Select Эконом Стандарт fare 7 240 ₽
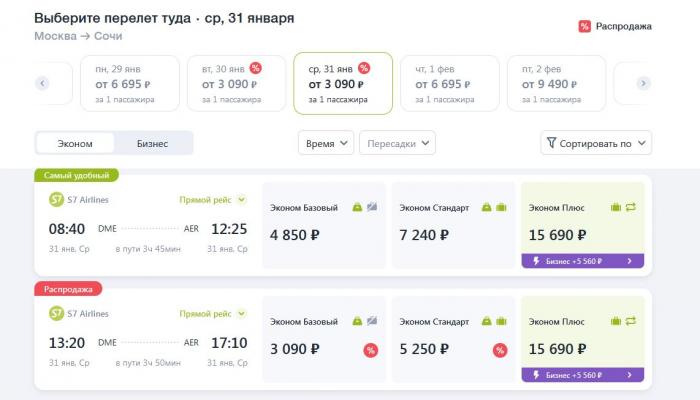This screenshot has width=700, height=400. click(453, 225)
